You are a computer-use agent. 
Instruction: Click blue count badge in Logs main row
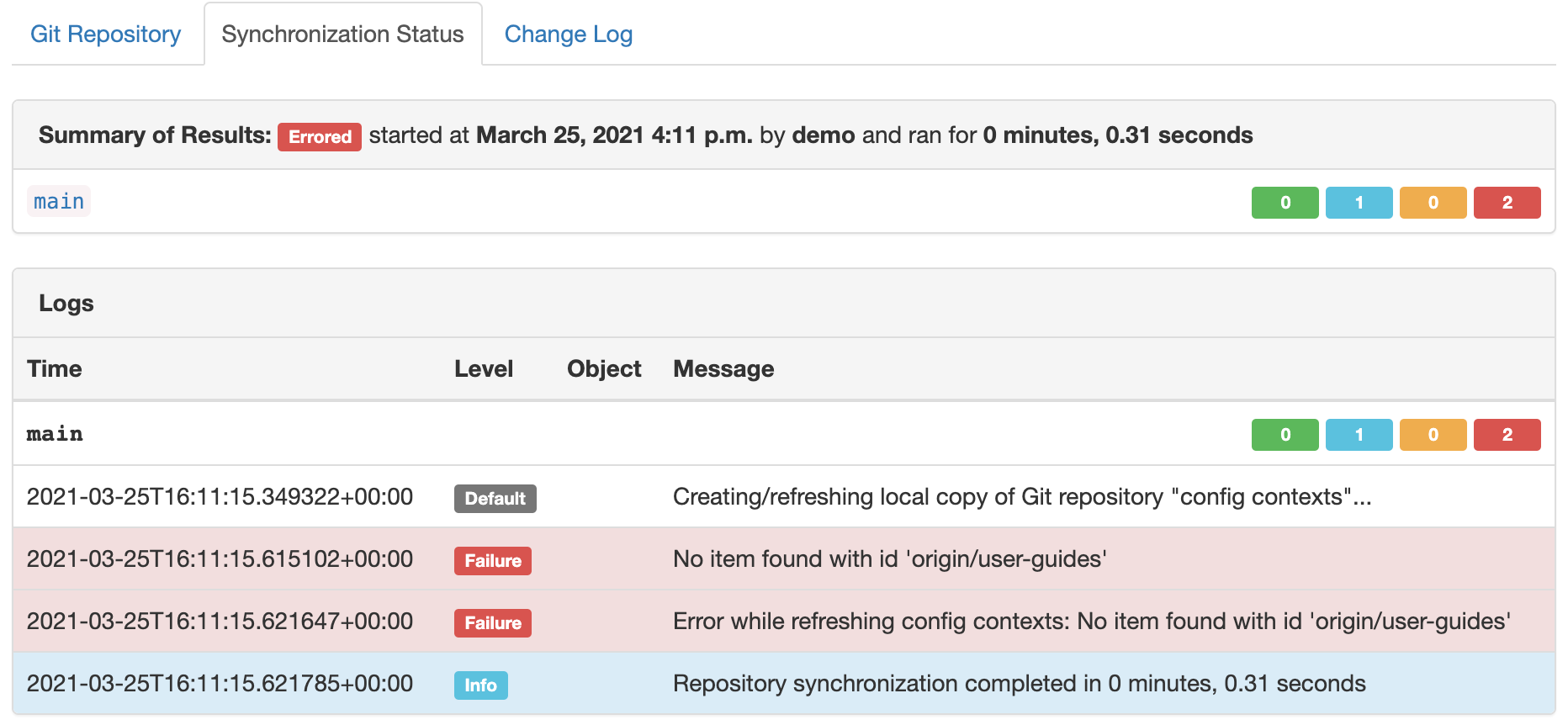(1359, 435)
